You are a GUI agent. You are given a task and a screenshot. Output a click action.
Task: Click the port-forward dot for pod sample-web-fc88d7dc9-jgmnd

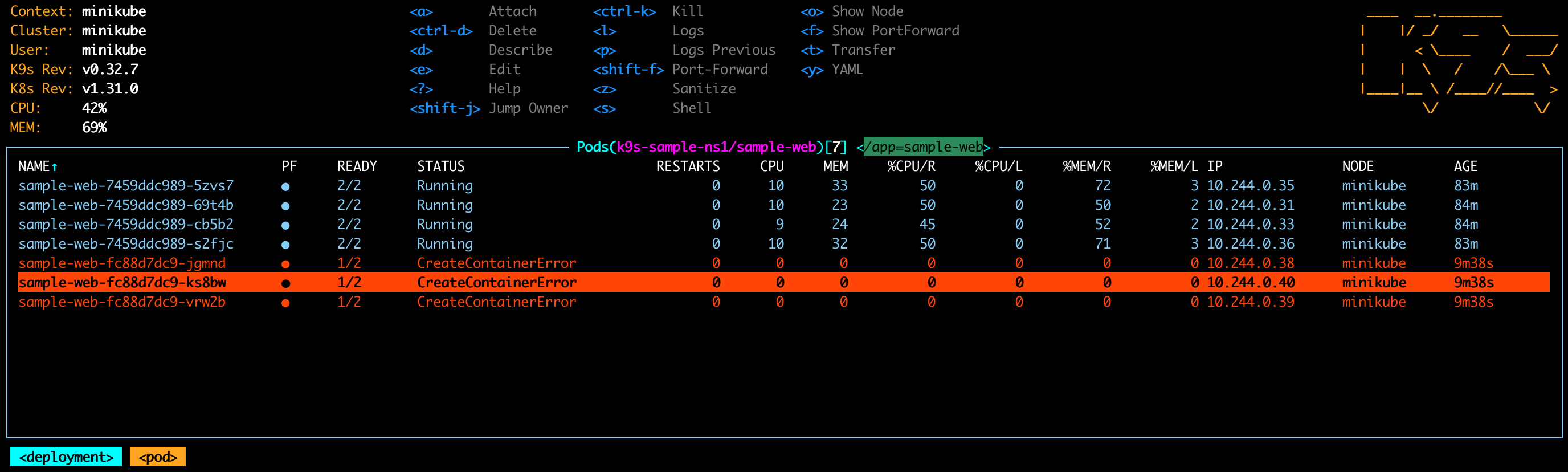[x=285, y=265]
